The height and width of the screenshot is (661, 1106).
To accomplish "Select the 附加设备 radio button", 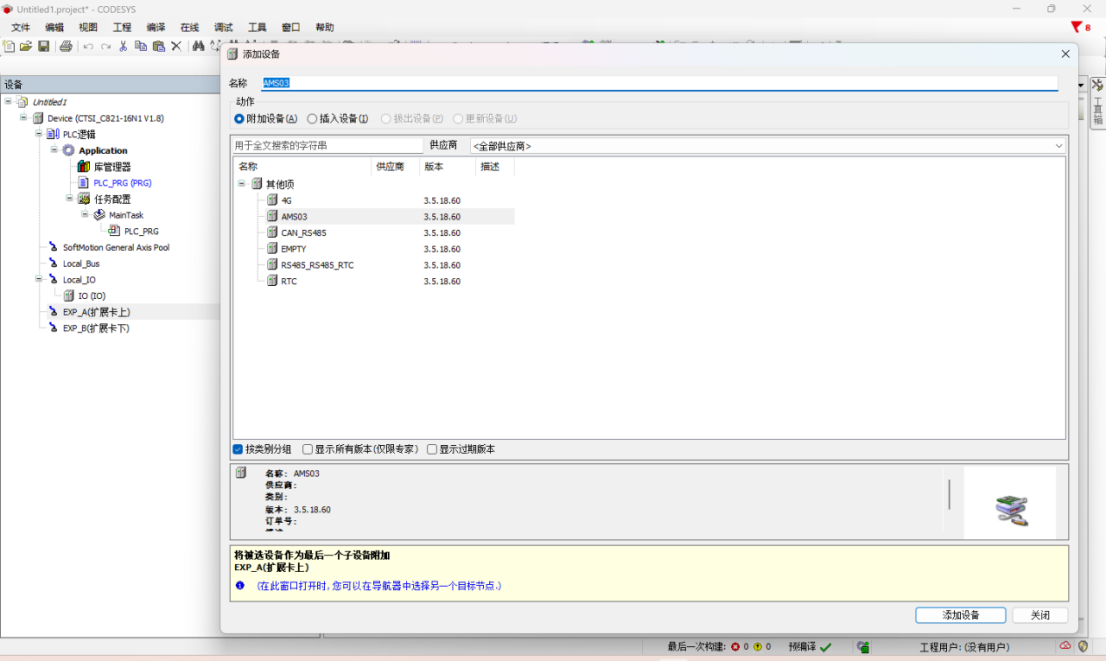I will click(239, 119).
